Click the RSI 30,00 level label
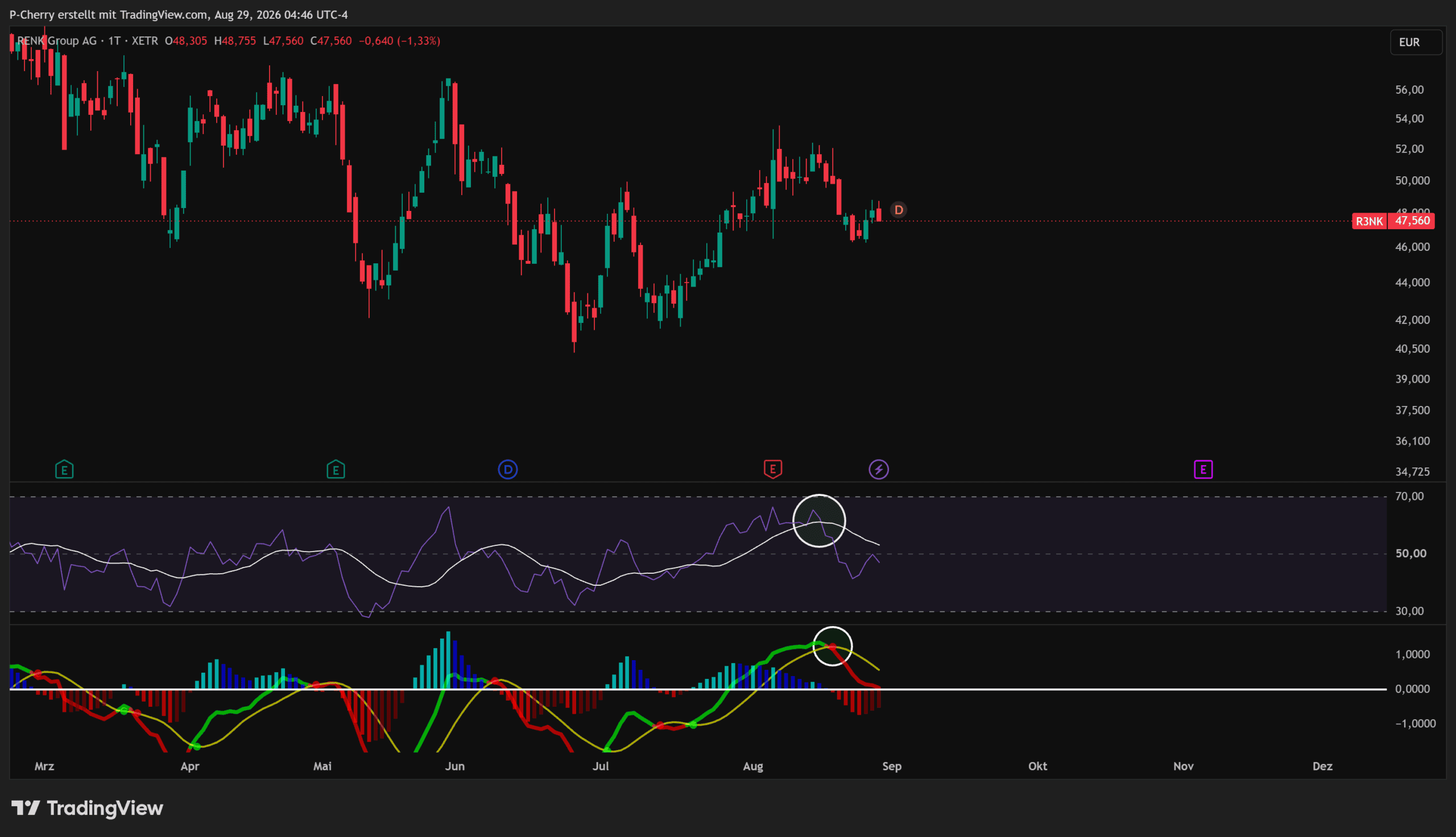Screen dimensions: 1456x837 (x=1409, y=611)
